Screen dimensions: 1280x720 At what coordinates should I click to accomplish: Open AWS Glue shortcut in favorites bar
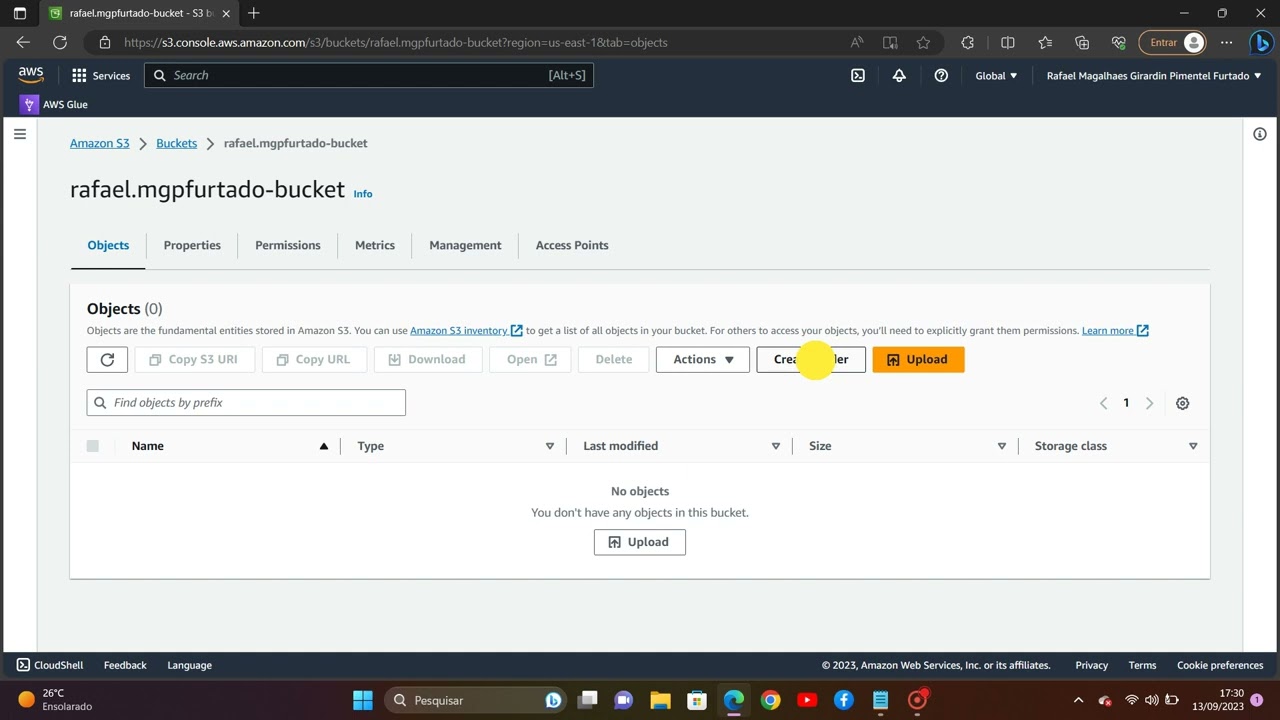coord(54,104)
